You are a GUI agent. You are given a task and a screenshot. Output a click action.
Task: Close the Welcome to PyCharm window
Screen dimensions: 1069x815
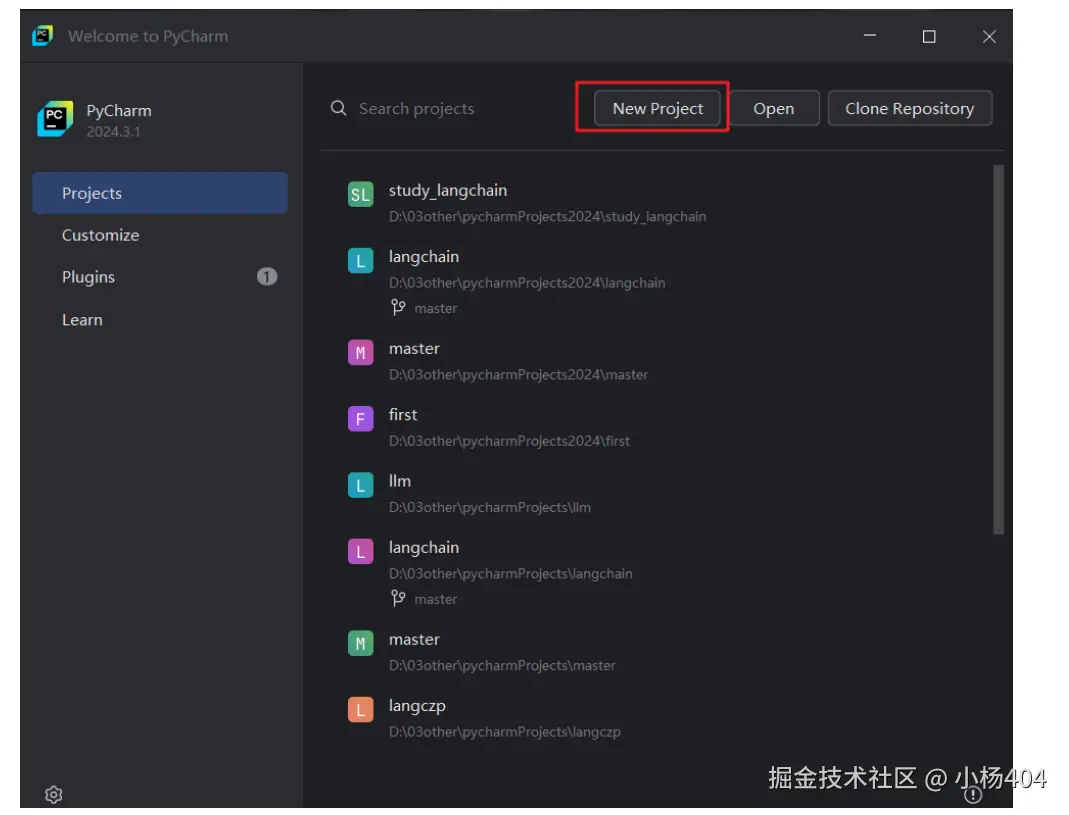click(x=989, y=36)
